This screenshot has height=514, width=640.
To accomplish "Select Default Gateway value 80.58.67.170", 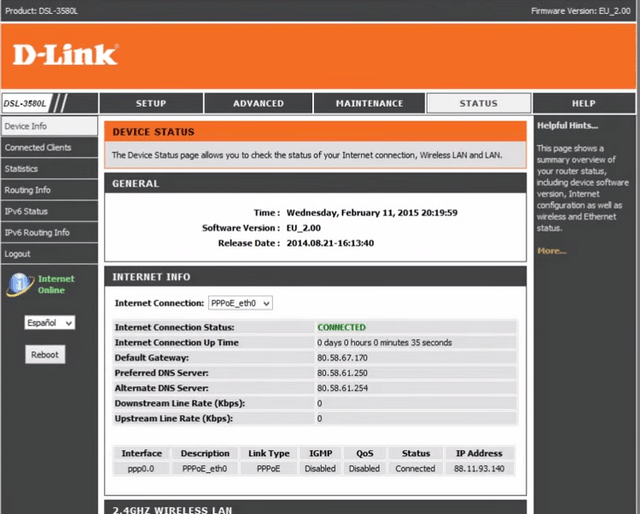I will coord(342,358).
